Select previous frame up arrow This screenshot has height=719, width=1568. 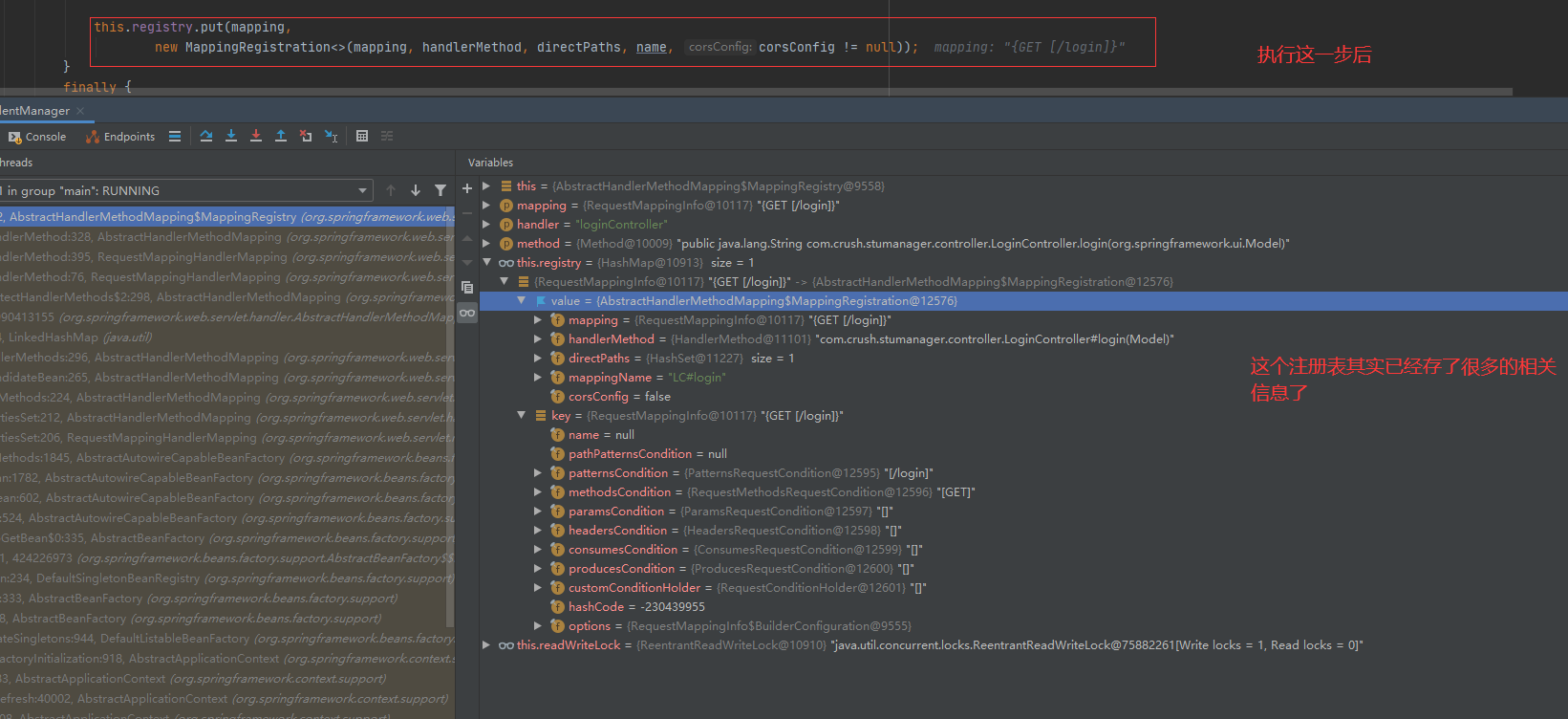tap(391, 190)
